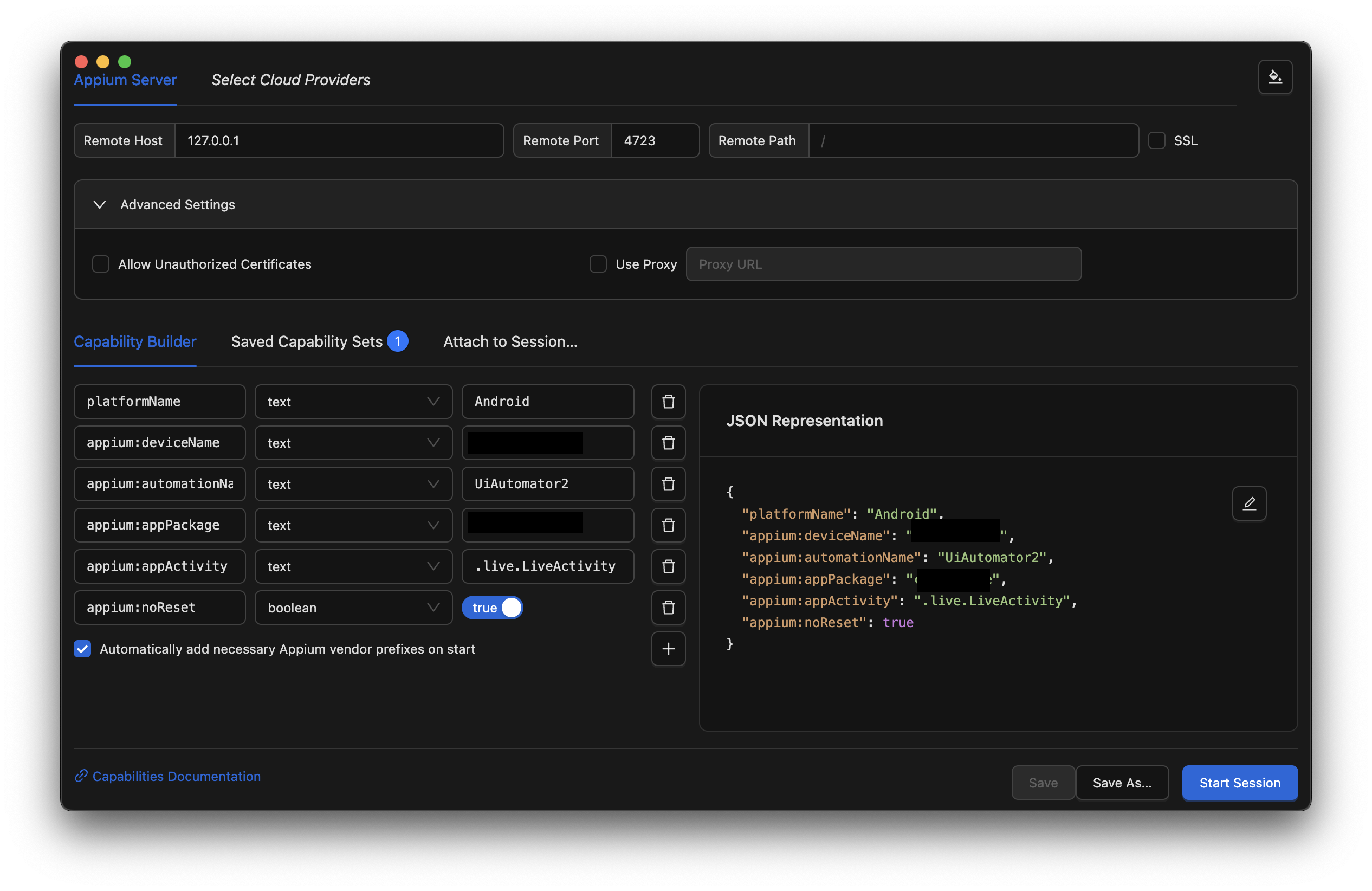Delete the appium:deviceName capability row
This screenshot has height=891, width=1372.
(x=668, y=442)
